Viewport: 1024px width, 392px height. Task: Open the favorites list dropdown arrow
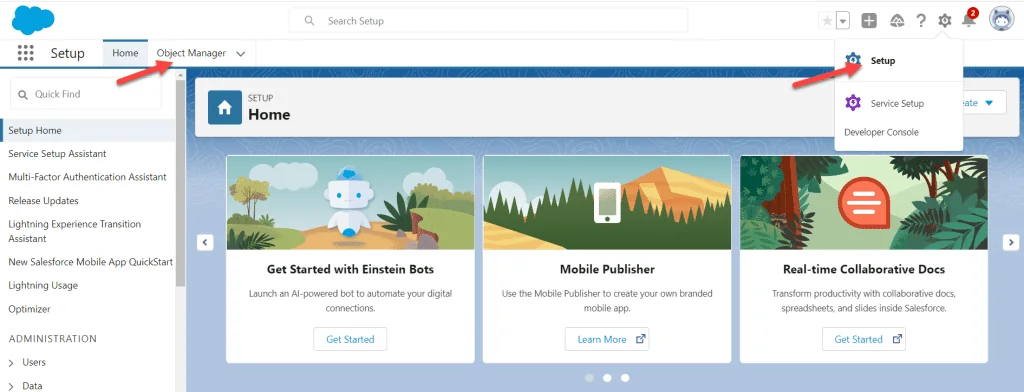843,21
